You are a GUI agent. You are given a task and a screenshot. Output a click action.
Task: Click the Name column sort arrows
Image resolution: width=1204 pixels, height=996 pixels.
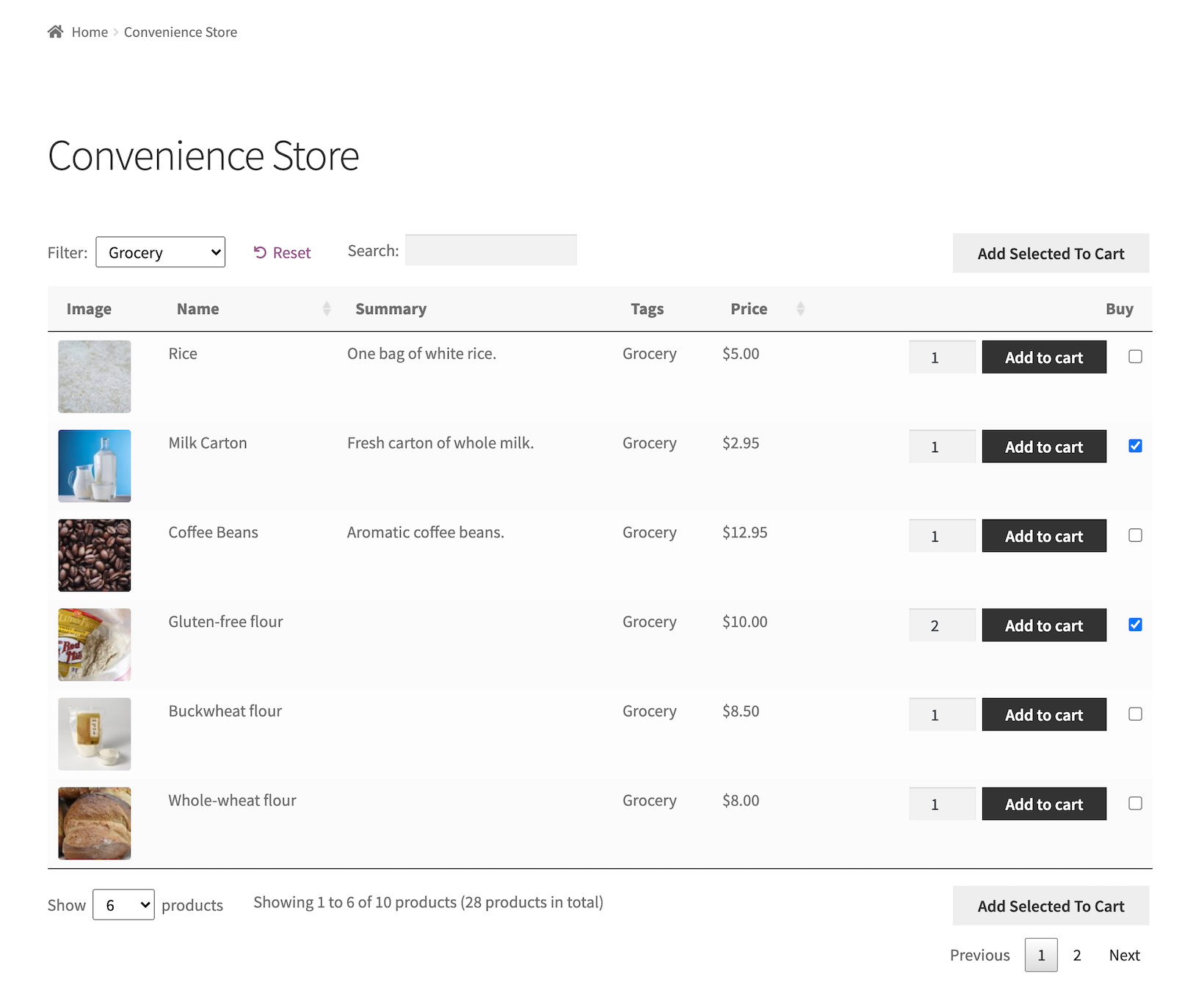[327, 309]
